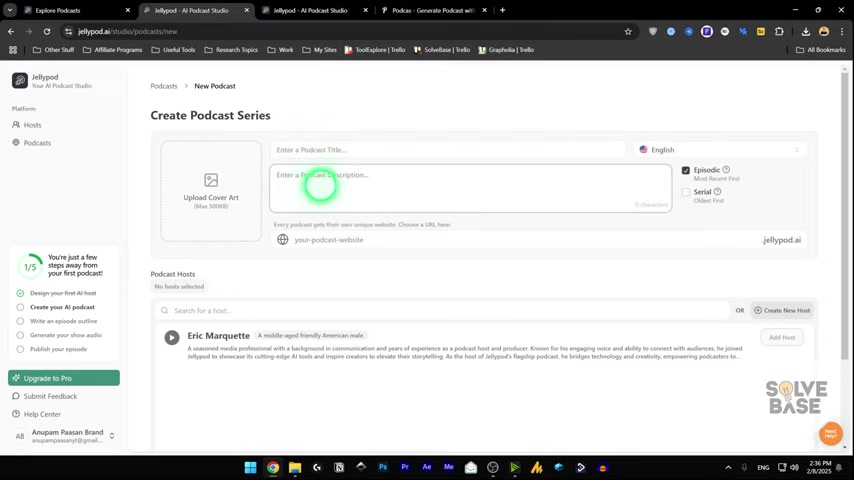Screen dimensions: 854x480
Task: Click the Jellypod logo icon
Action: point(20,81)
